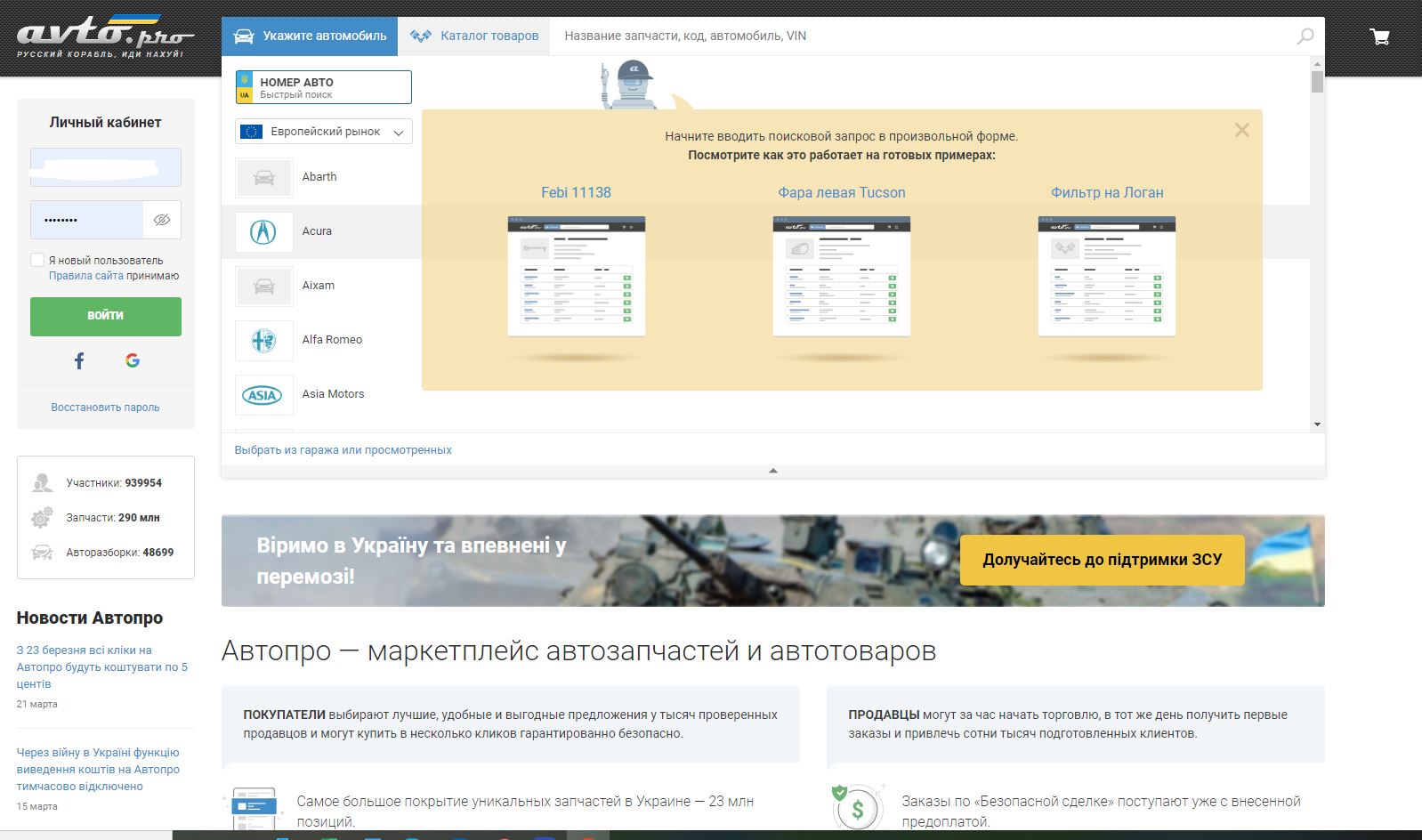Collapse the car selection panel arrow
This screenshot has width=1422, height=840.
tap(772, 470)
